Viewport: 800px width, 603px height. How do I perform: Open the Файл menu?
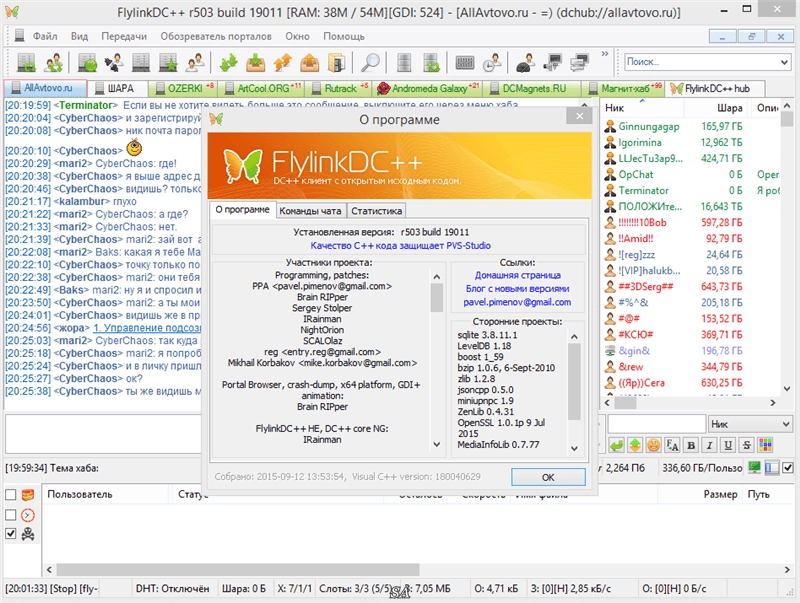pos(45,36)
